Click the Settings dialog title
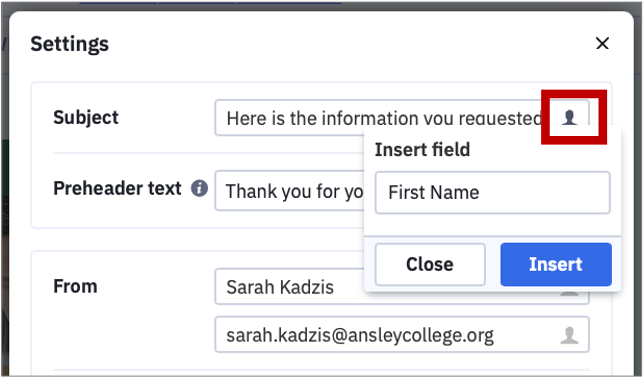 69,43
